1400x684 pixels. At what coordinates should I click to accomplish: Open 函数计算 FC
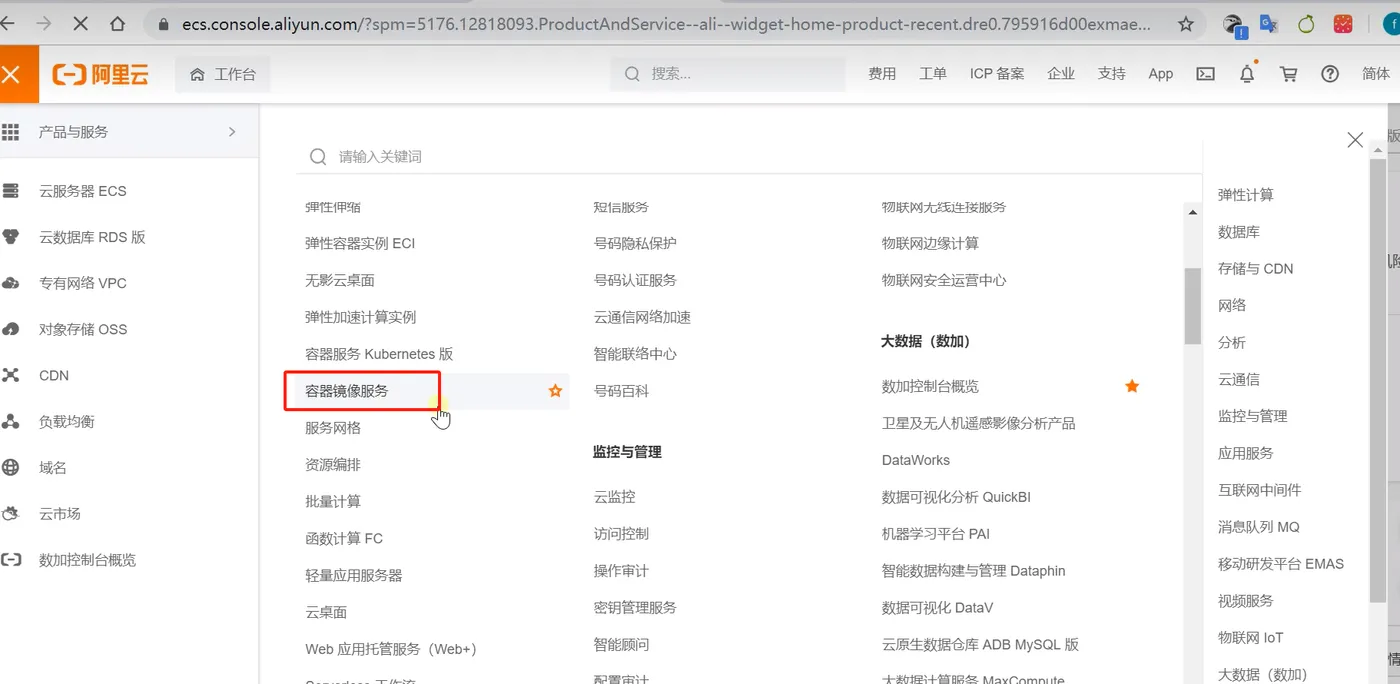click(344, 538)
